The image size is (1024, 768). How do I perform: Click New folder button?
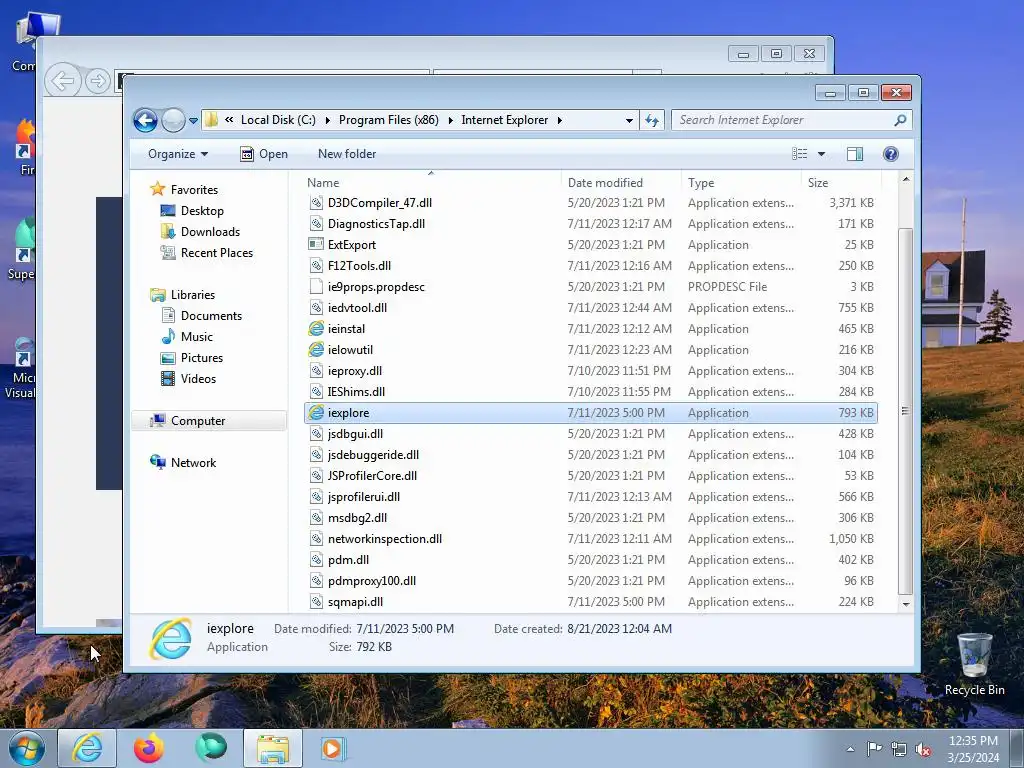[x=347, y=154]
